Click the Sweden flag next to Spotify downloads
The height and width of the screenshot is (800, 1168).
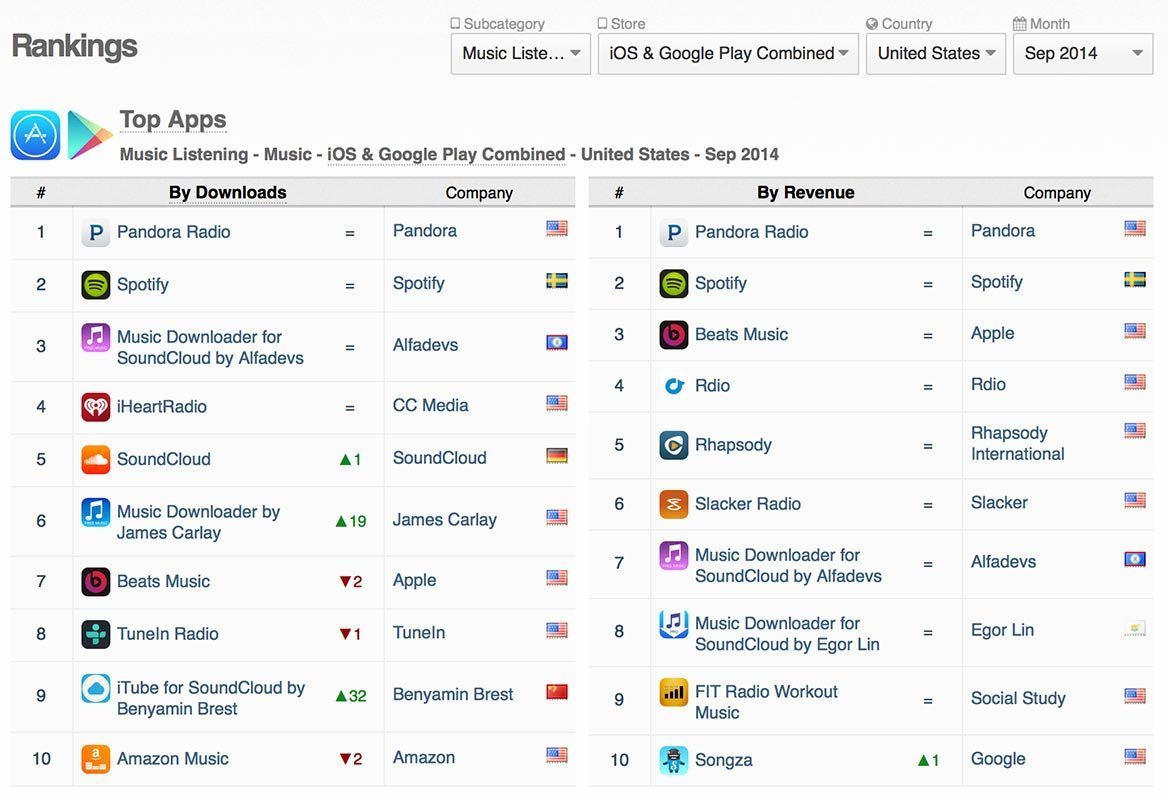pos(557,282)
